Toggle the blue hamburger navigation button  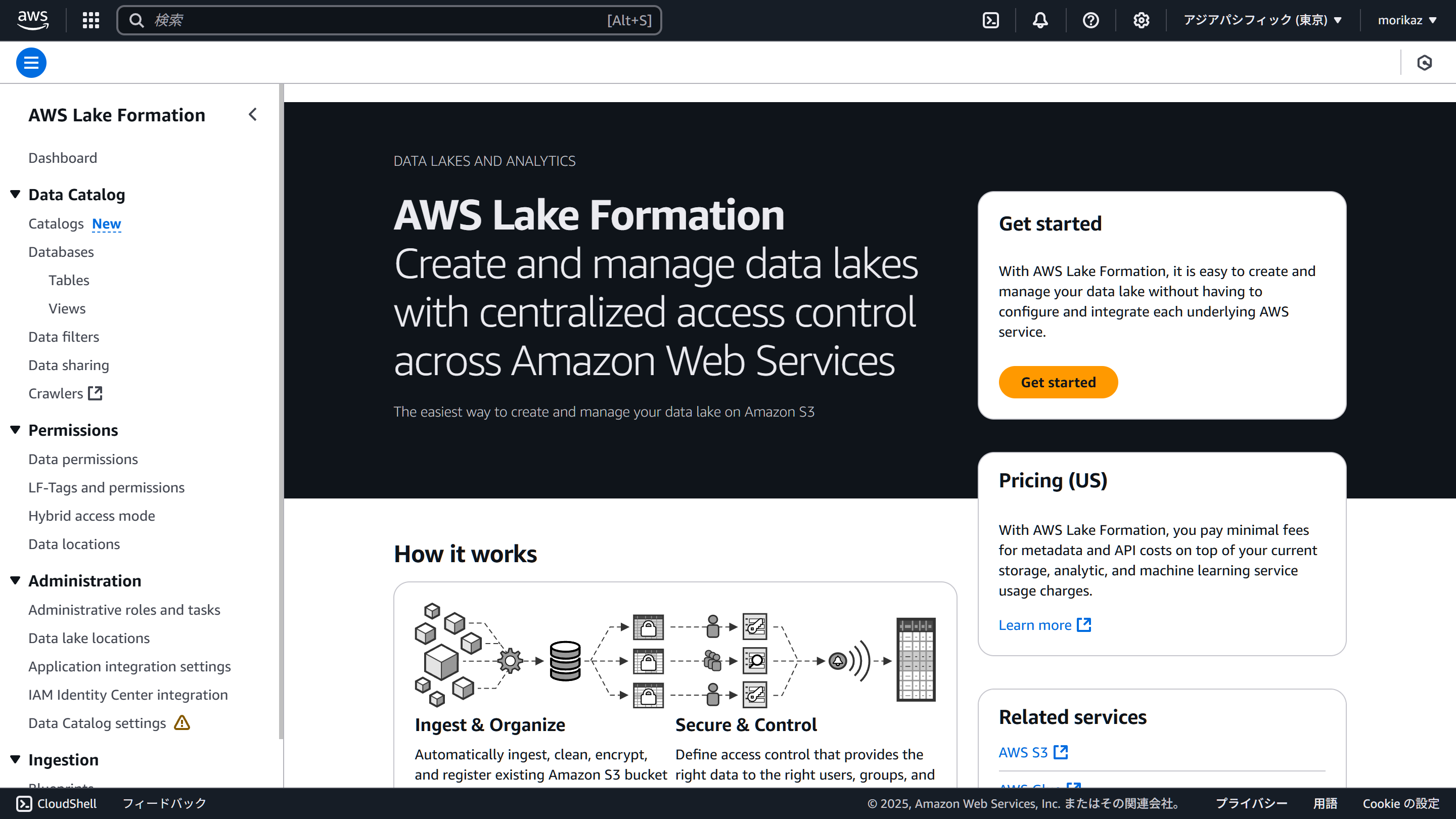[x=31, y=63]
